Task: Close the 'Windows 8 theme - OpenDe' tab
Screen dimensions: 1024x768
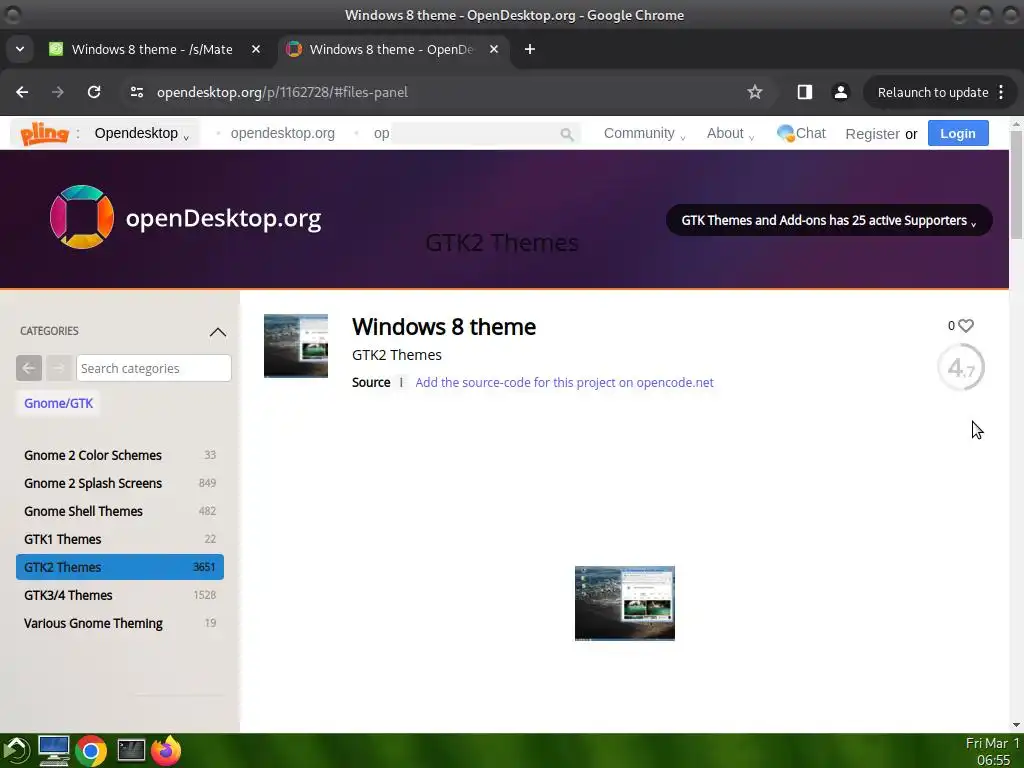Action: tap(494, 49)
